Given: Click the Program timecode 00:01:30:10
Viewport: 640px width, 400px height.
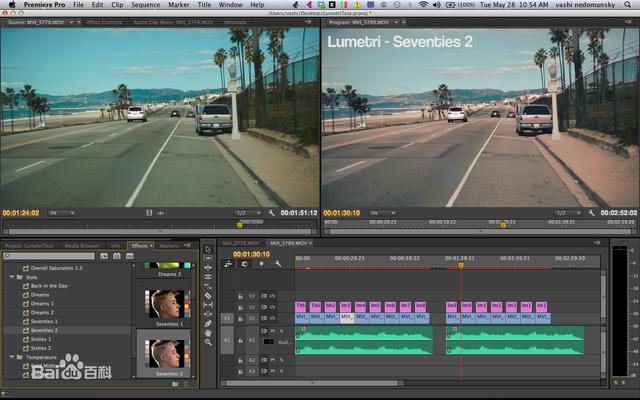Looking at the screenshot, I should (x=342, y=213).
